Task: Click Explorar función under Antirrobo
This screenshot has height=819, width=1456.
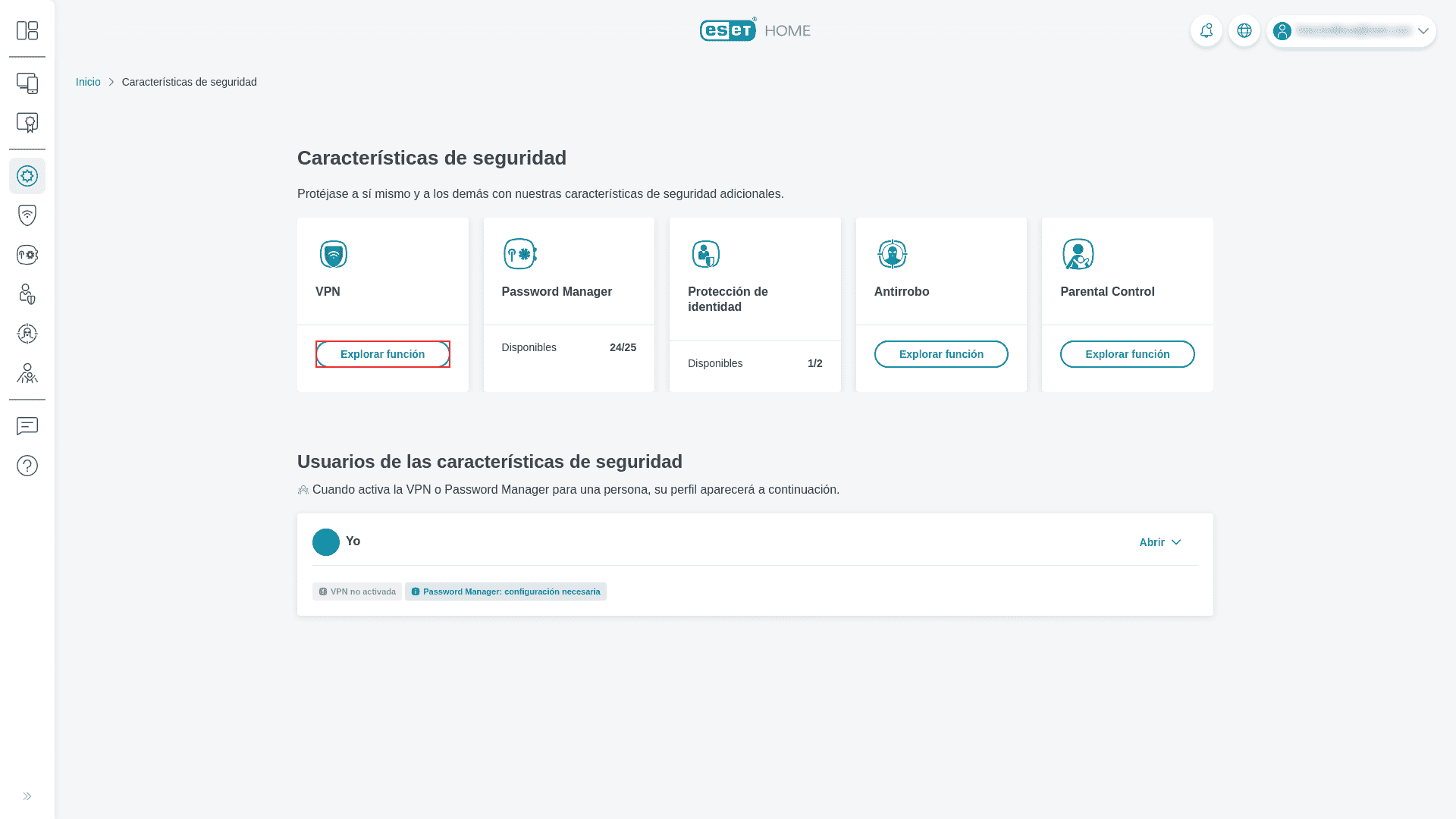Action: point(941,354)
